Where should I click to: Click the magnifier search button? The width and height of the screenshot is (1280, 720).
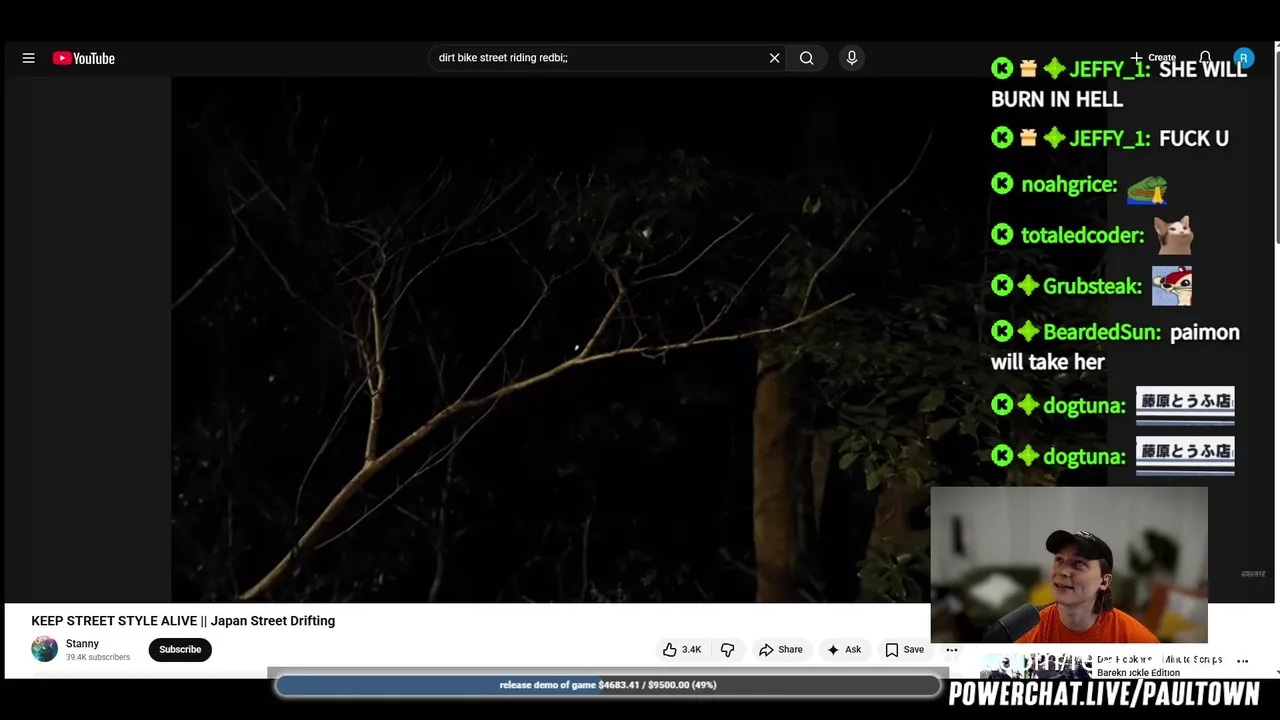[x=806, y=58]
